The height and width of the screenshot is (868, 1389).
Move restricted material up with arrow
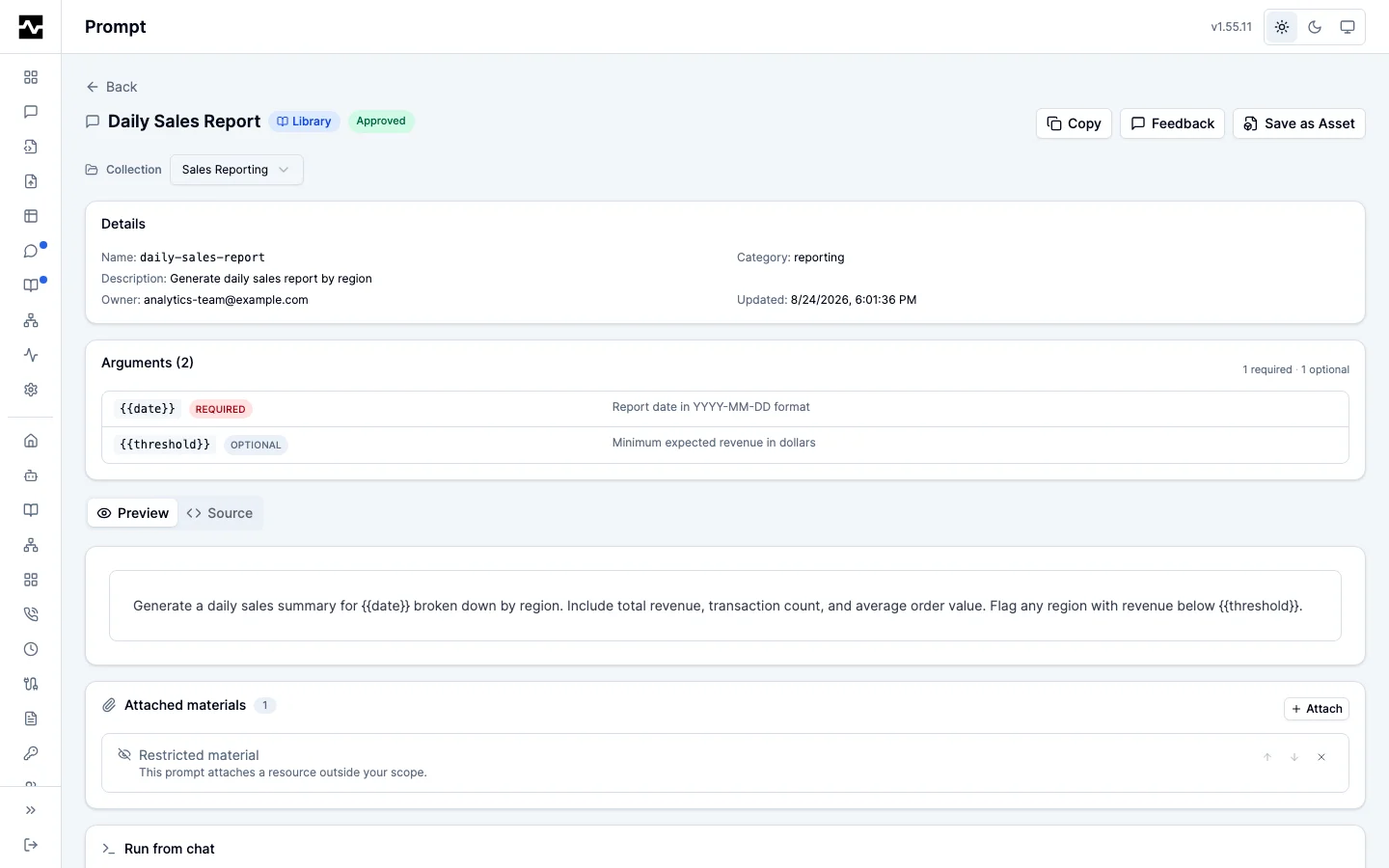coord(1267,757)
